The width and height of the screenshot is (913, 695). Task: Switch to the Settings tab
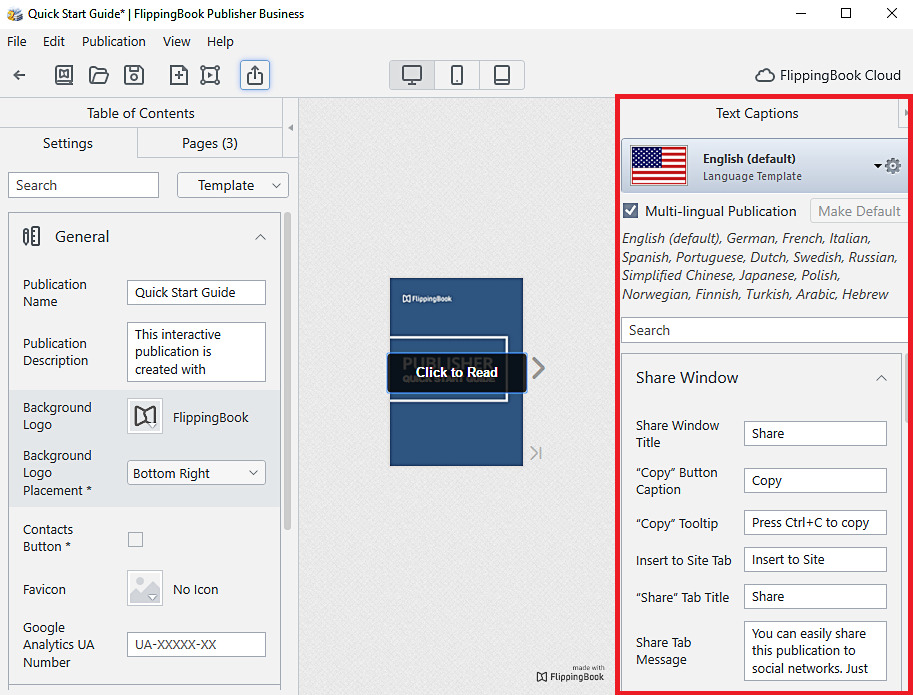(x=68, y=143)
